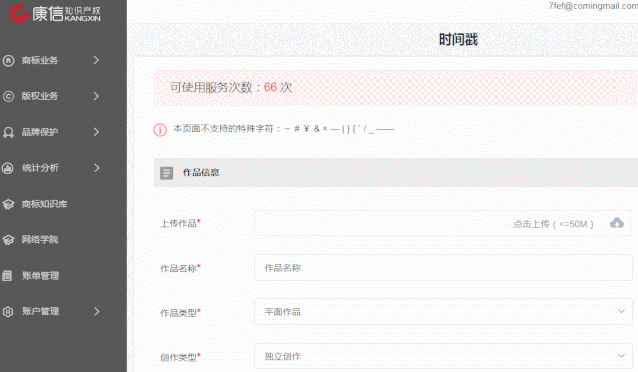Open 版权业务 in sidebar
Image resolution: width=638 pixels, height=372 pixels.
click(x=40, y=96)
